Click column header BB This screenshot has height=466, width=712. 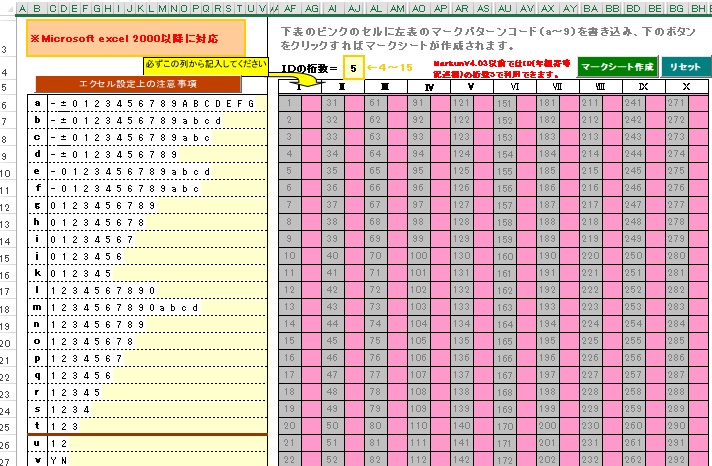click(x=612, y=8)
